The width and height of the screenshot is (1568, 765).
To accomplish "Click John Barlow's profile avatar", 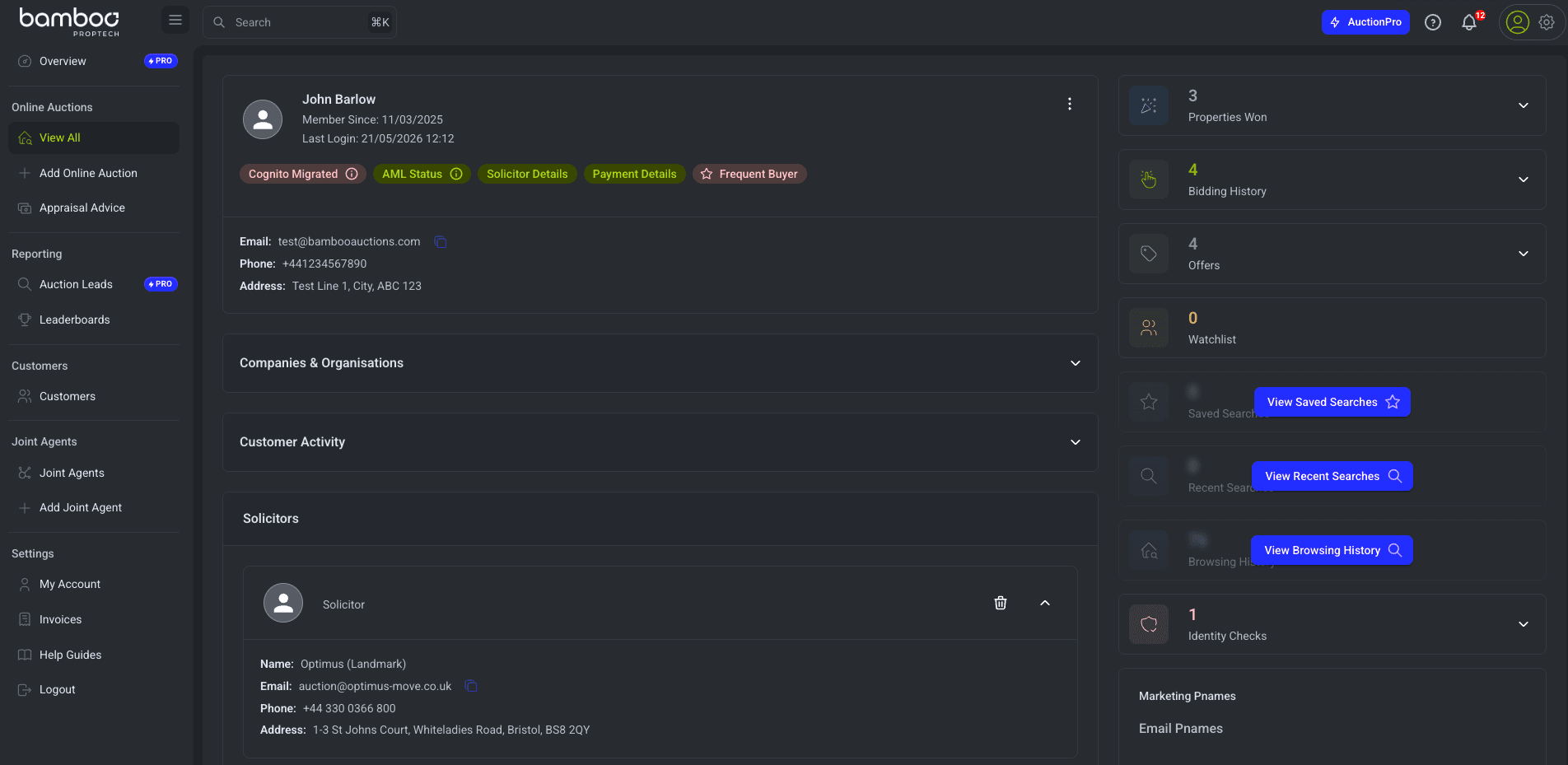I will tap(263, 119).
